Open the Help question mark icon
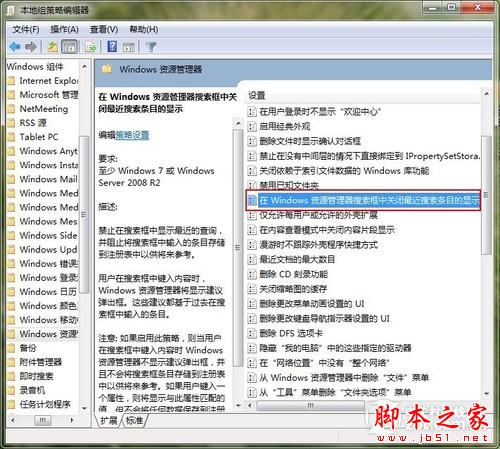This screenshot has width=500, height=449. (x=112, y=46)
